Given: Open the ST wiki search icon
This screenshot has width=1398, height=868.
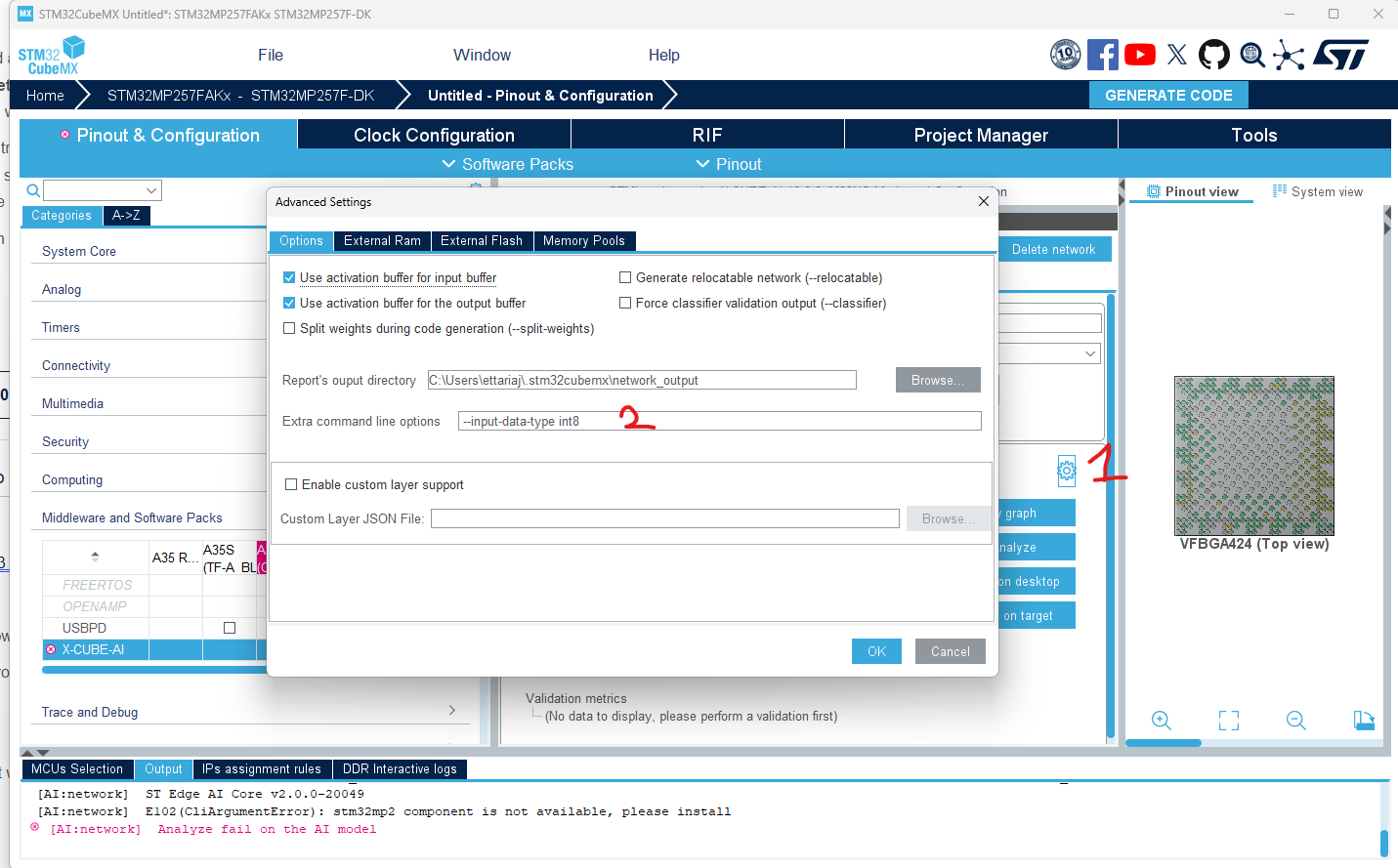Looking at the screenshot, I should click(x=1251, y=55).
